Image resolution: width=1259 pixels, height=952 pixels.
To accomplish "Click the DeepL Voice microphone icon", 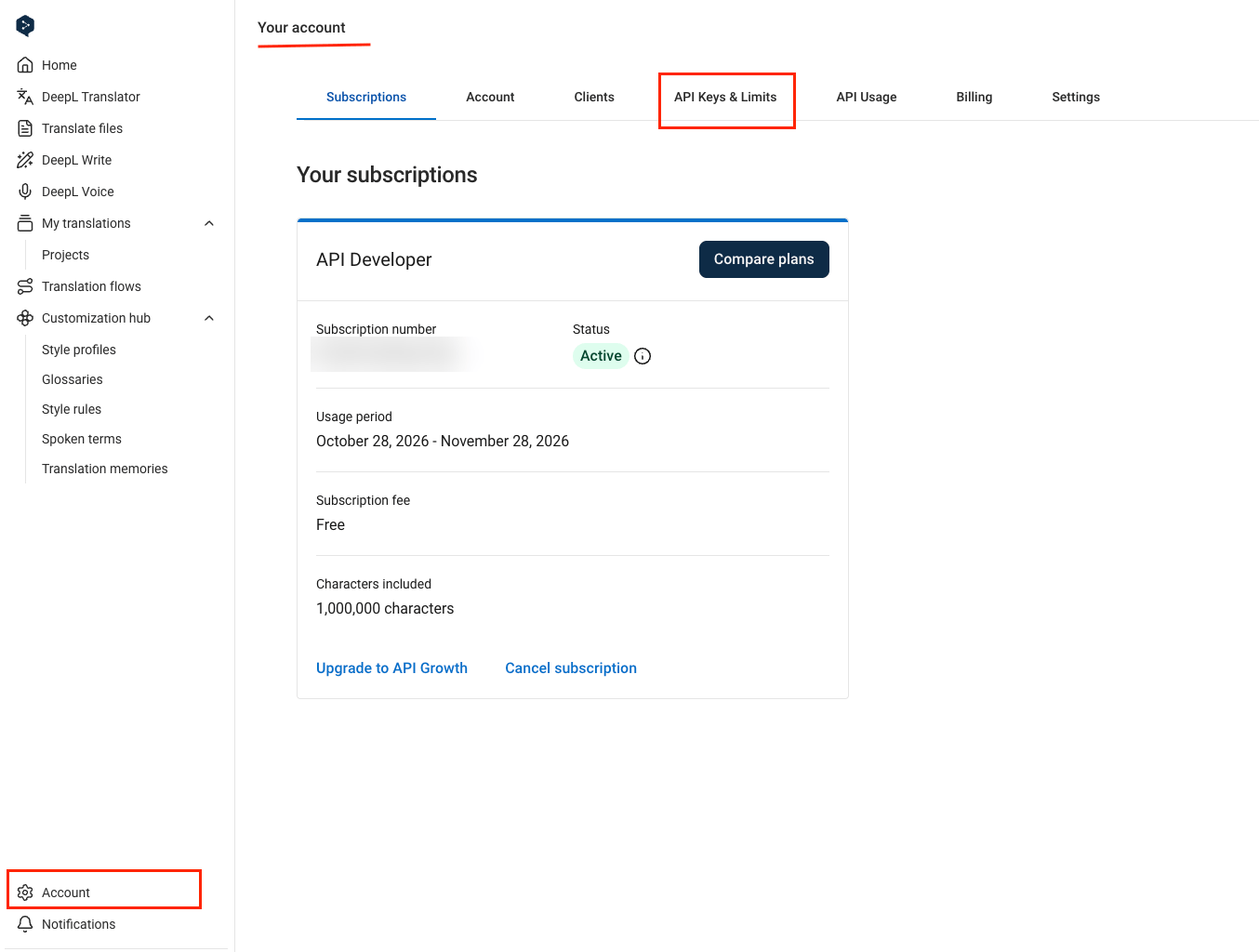I will (25, 192).
